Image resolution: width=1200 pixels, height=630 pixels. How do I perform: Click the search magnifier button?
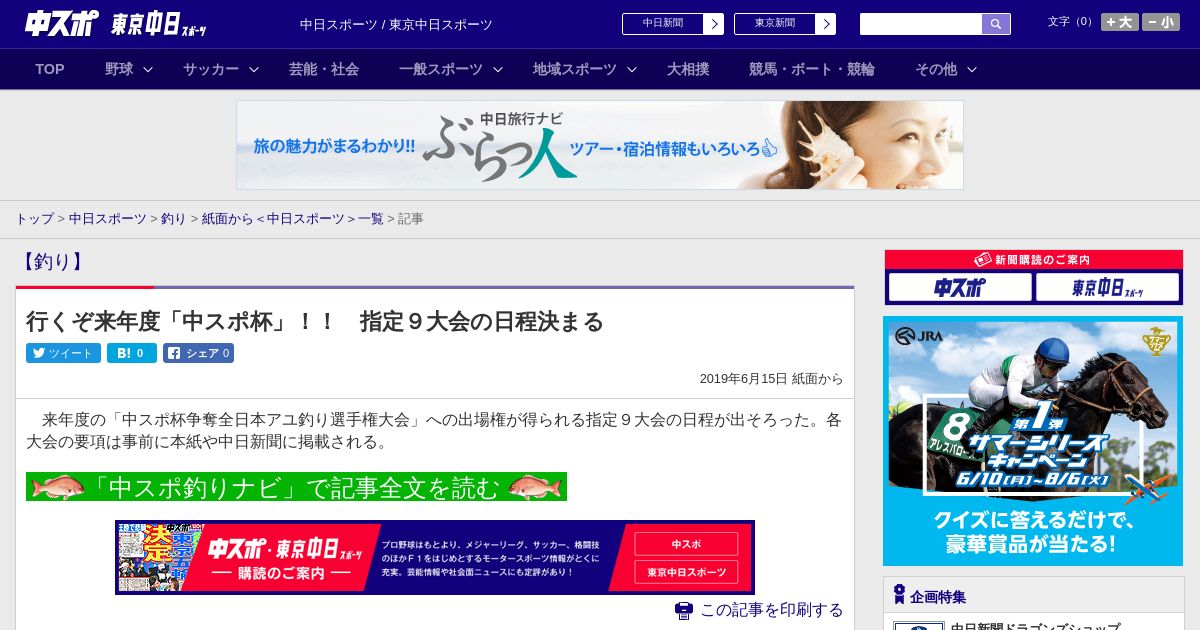click(x=996, y=24)
